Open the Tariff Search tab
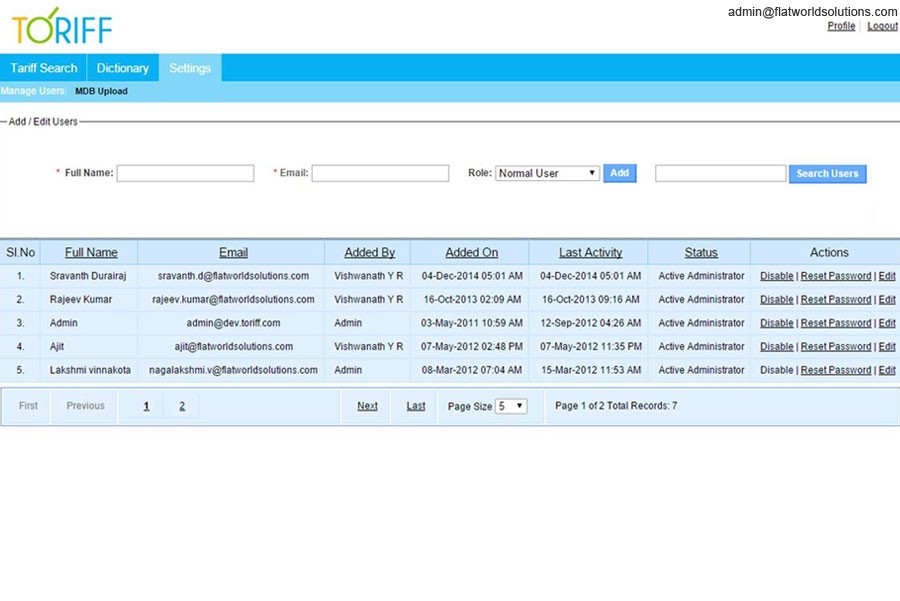900x601 pixels. [44, 68]
